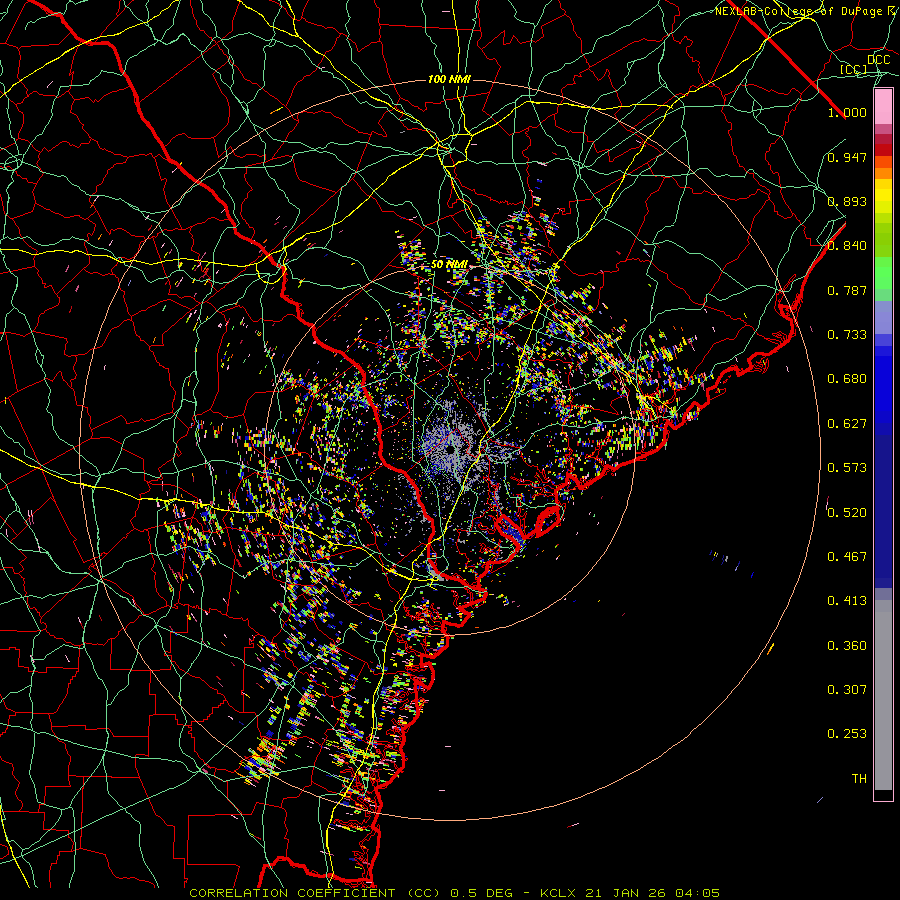Click the "[CC]" product label near the scale
The width and height of the screenshot is (900, 900).
[853, 69]
